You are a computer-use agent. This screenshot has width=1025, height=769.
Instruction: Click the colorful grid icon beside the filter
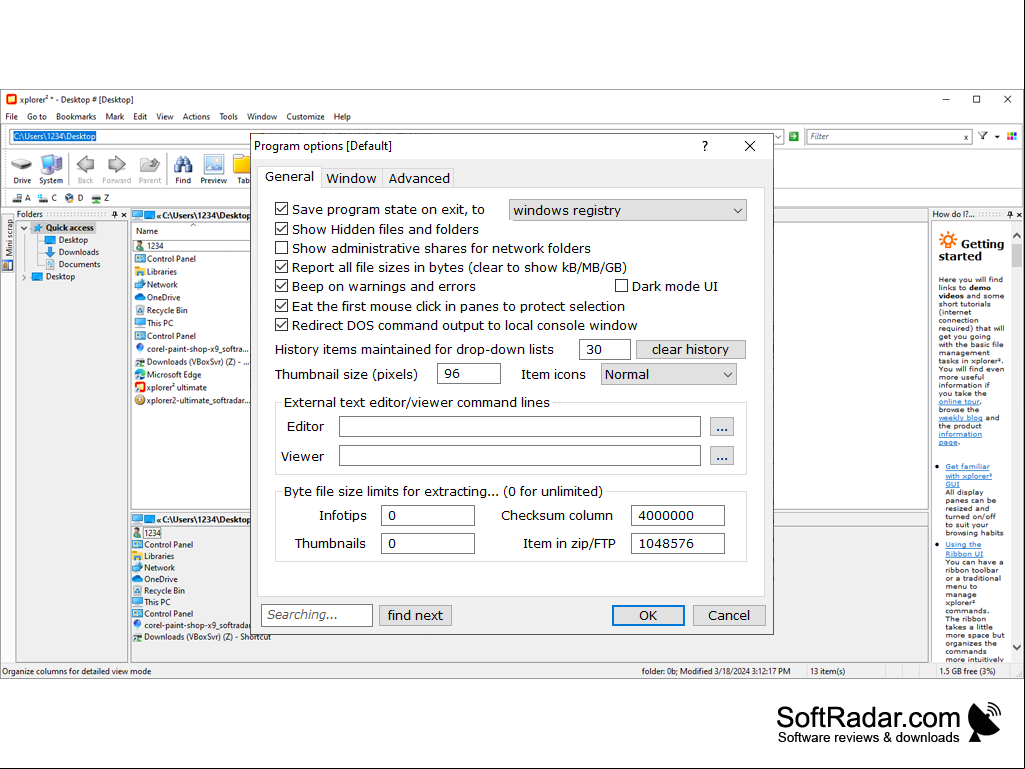pos(1011,136)
